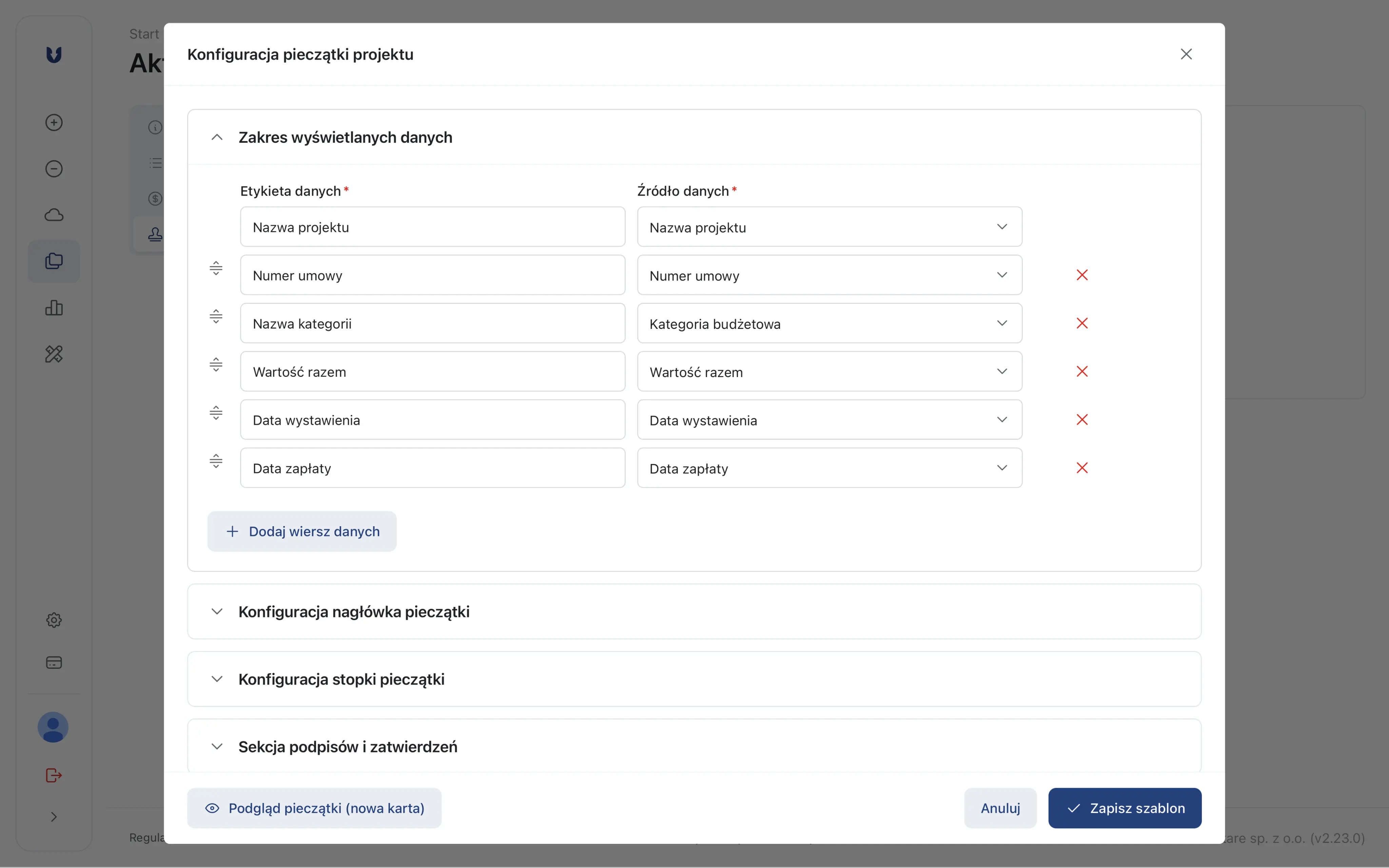
Task: Remove the Data wystawienia row
Action: (x=1082, y=420)
